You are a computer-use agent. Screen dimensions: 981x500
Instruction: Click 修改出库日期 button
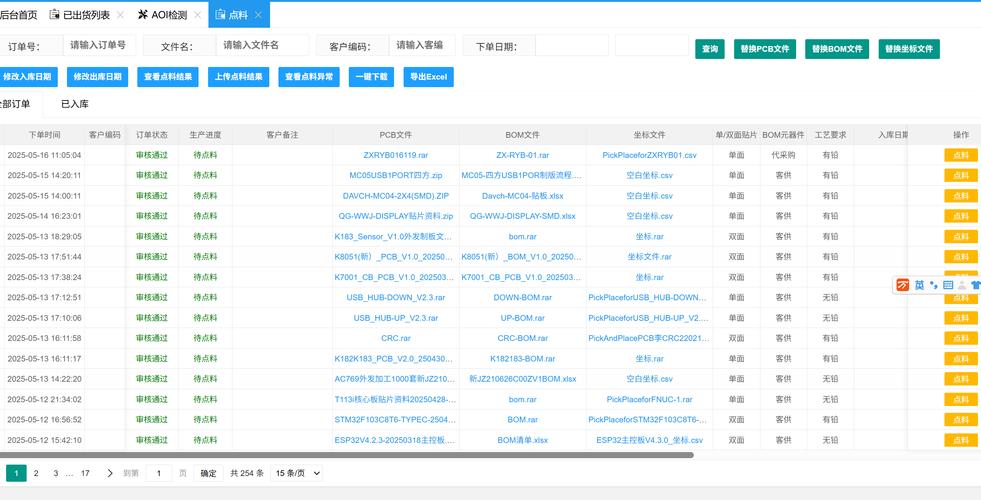pos(98,77)
